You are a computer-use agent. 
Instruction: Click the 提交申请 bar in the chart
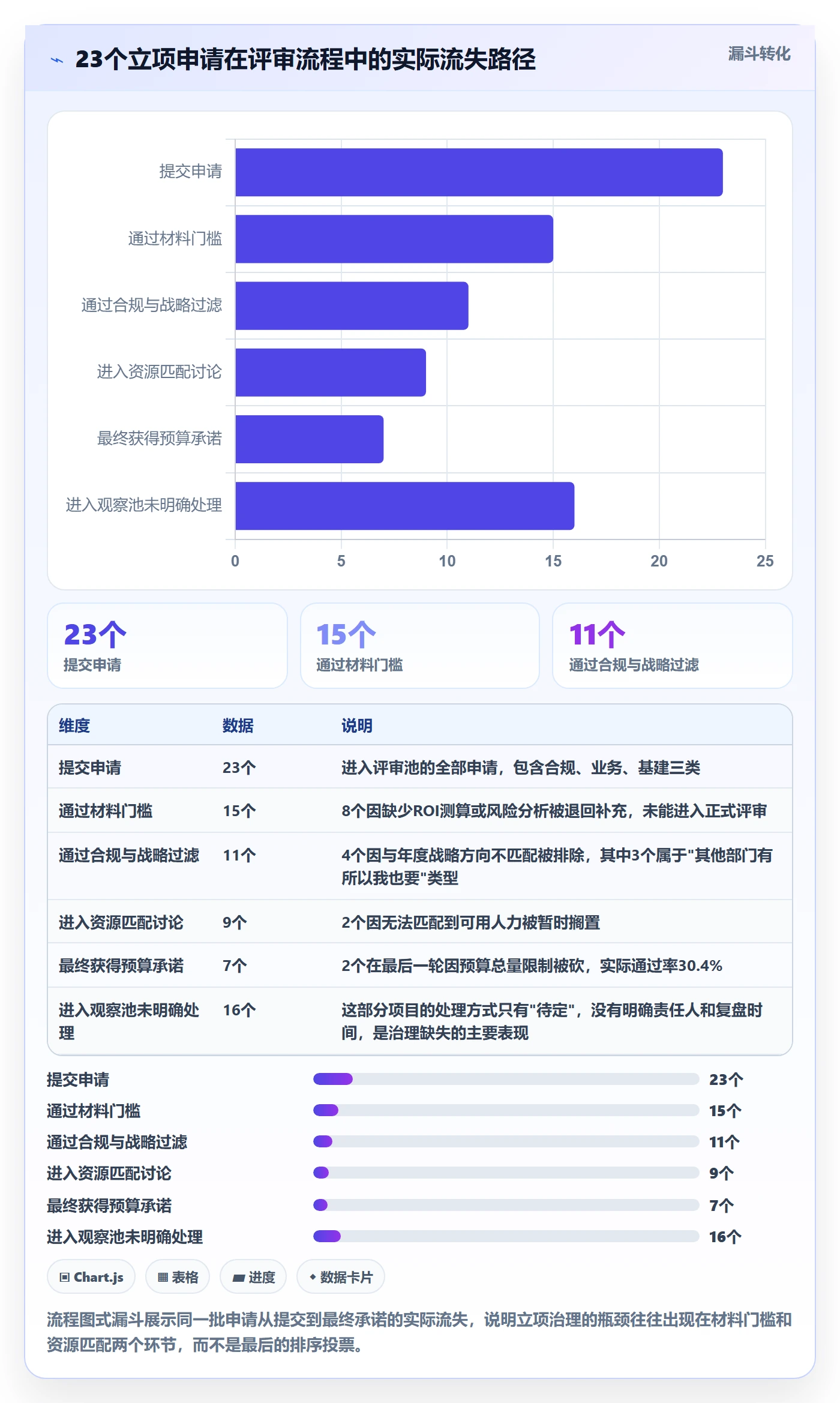479,172
